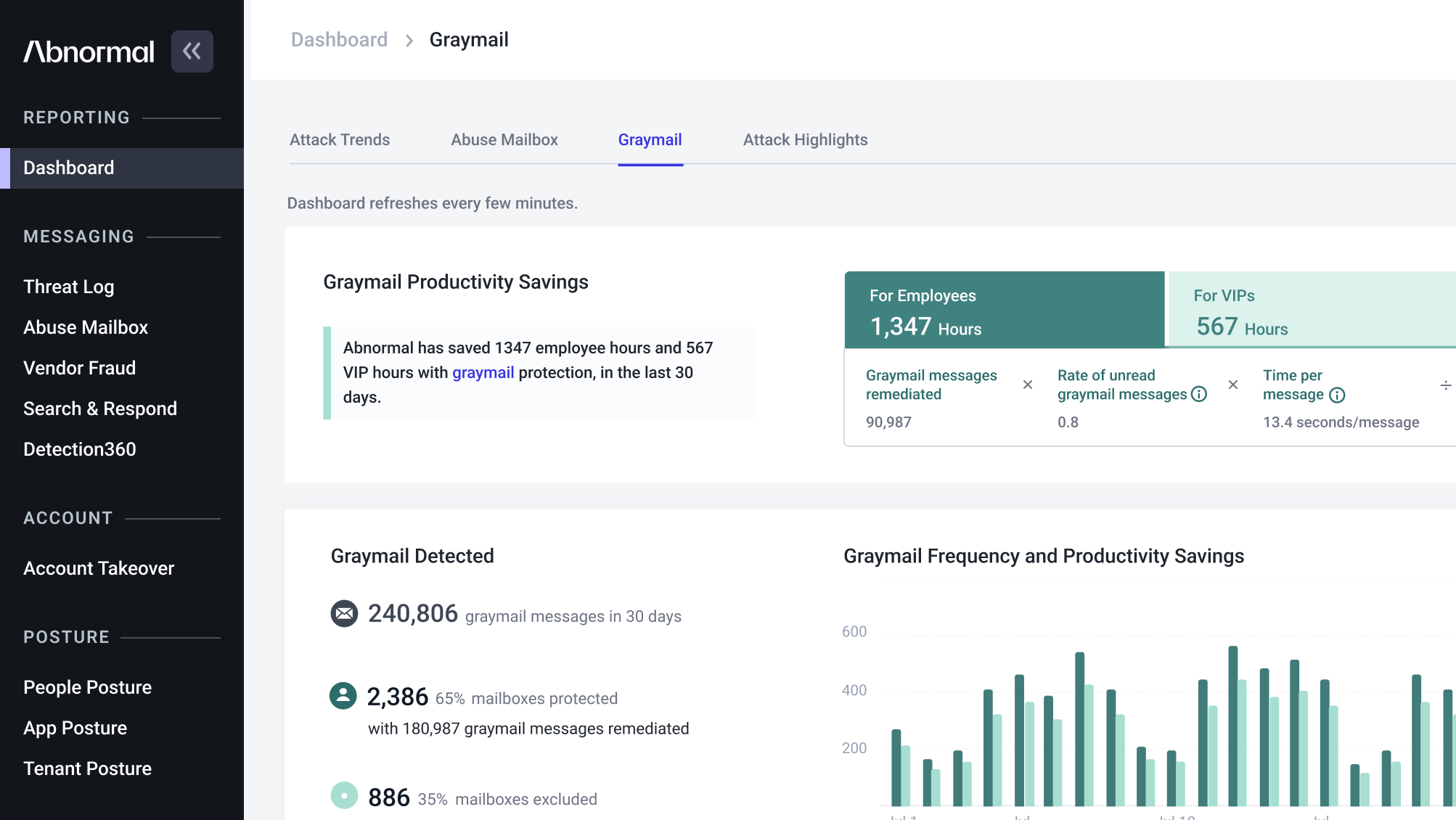Screen dimensions: 1456x820
Task: Click Dashboard refreshes every few minutes notice
Action: [433, 204]
